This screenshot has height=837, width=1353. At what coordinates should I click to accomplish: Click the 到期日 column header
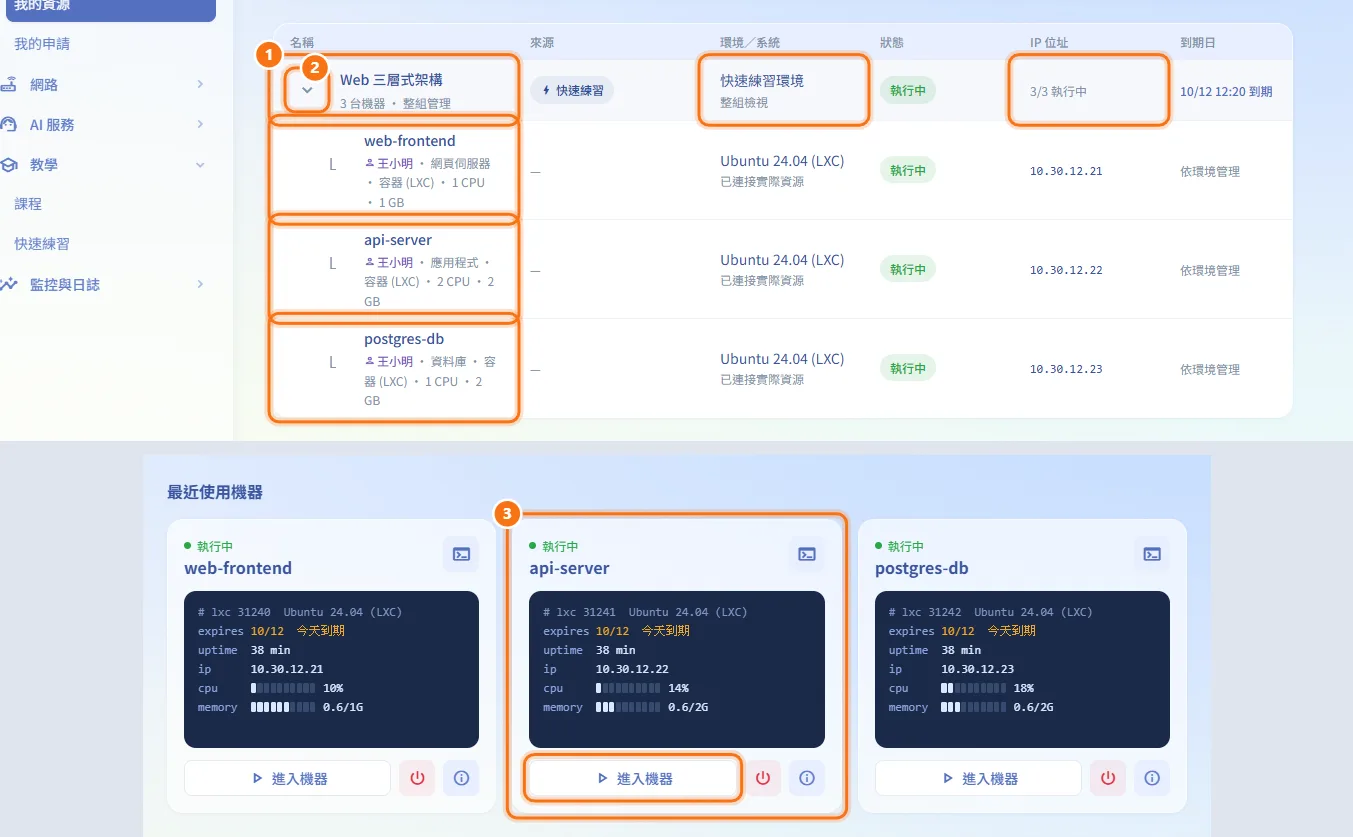[x=1198, y=43]
